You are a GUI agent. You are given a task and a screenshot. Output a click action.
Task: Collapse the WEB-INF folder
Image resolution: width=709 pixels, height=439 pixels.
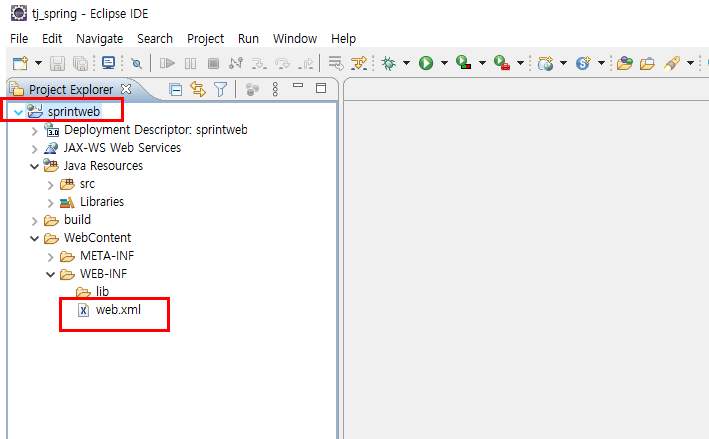click(51, 274)
